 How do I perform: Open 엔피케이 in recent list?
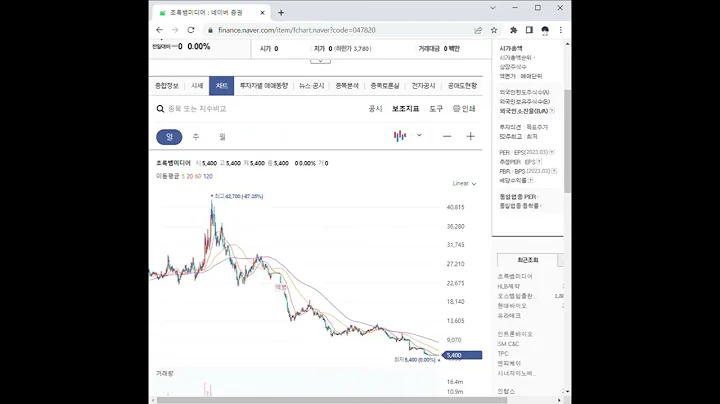click(509, 364)
